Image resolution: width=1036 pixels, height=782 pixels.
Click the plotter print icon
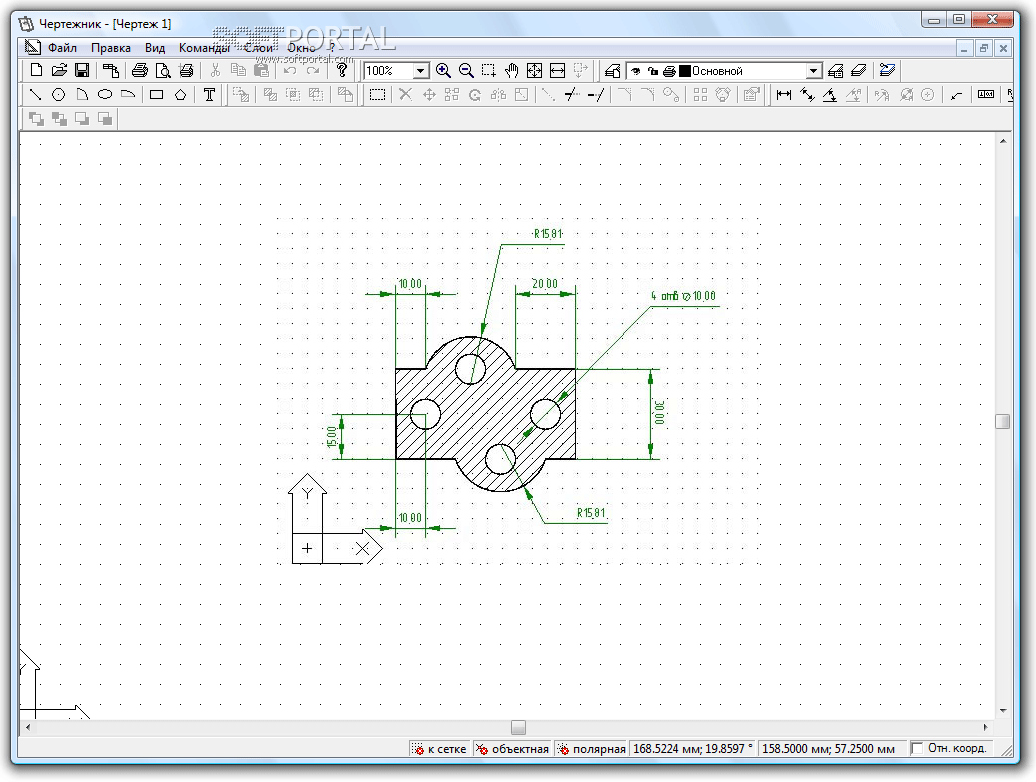[186, 70]
